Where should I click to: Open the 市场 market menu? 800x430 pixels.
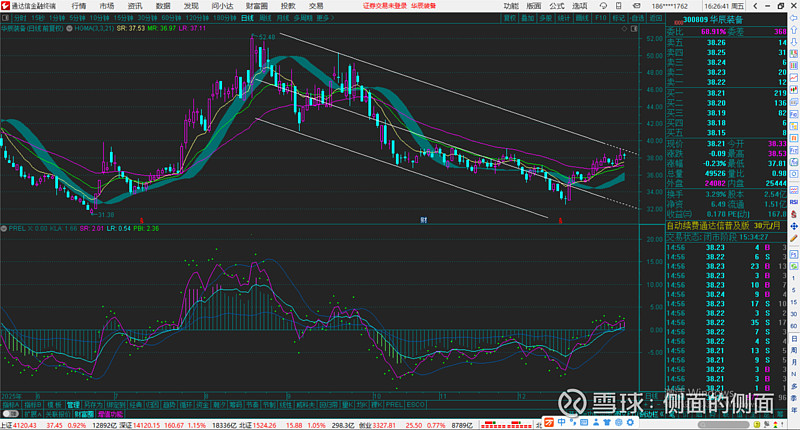[107, 6]
